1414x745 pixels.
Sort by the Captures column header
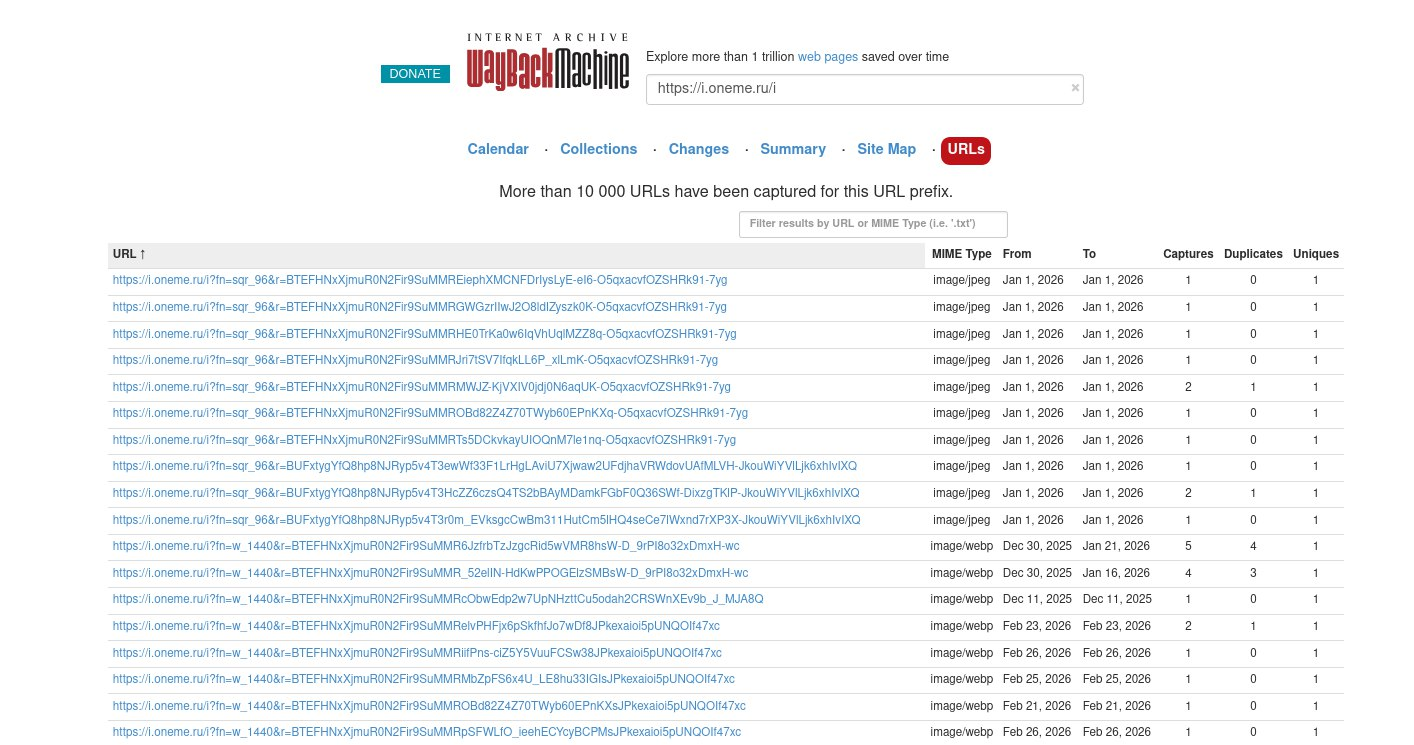[x=1188, y=254]
